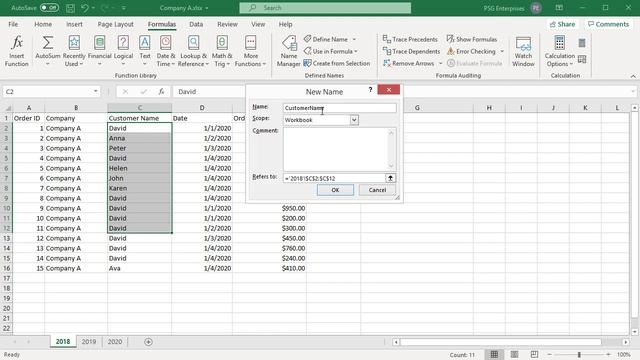Switch to the 2020 sheet tab
The width and height of the screenshot is (640, 360).
[x=115, y=342]
